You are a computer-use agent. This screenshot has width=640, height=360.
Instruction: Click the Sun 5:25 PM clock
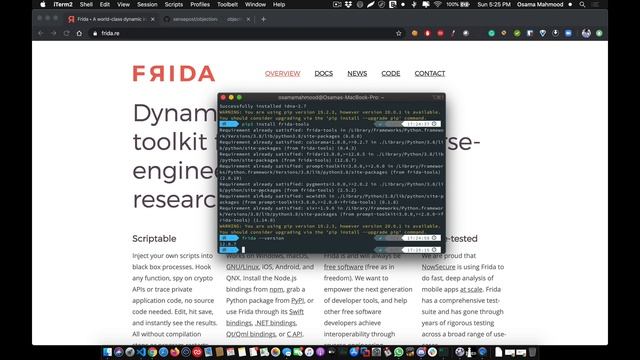494,4
